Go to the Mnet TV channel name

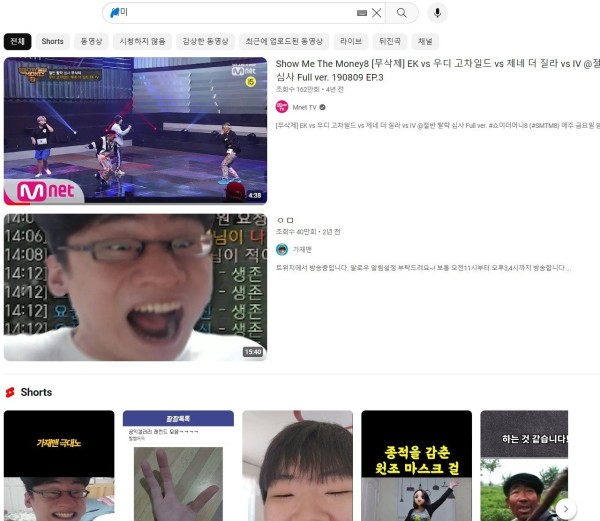[x=305, y=107]
